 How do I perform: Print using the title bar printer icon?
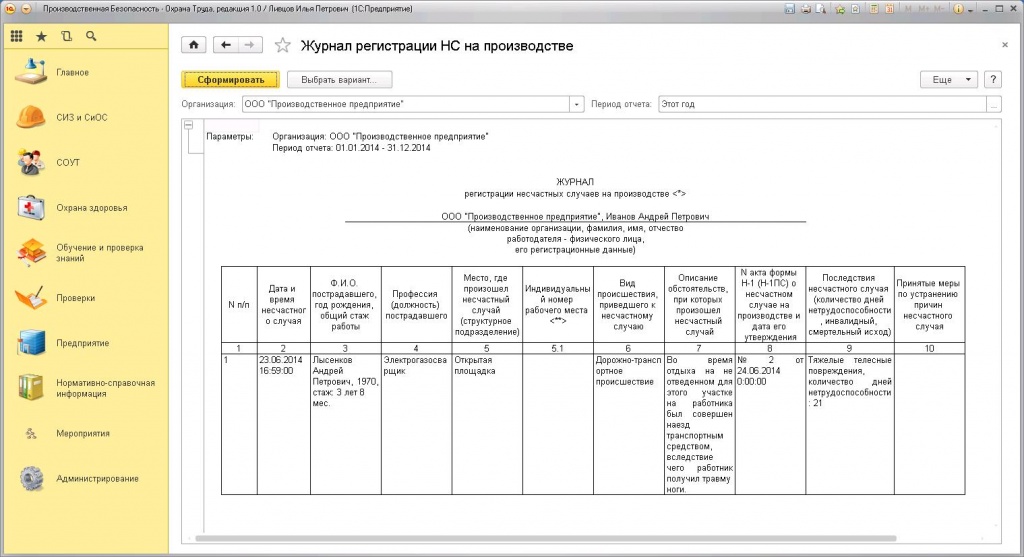806,9
